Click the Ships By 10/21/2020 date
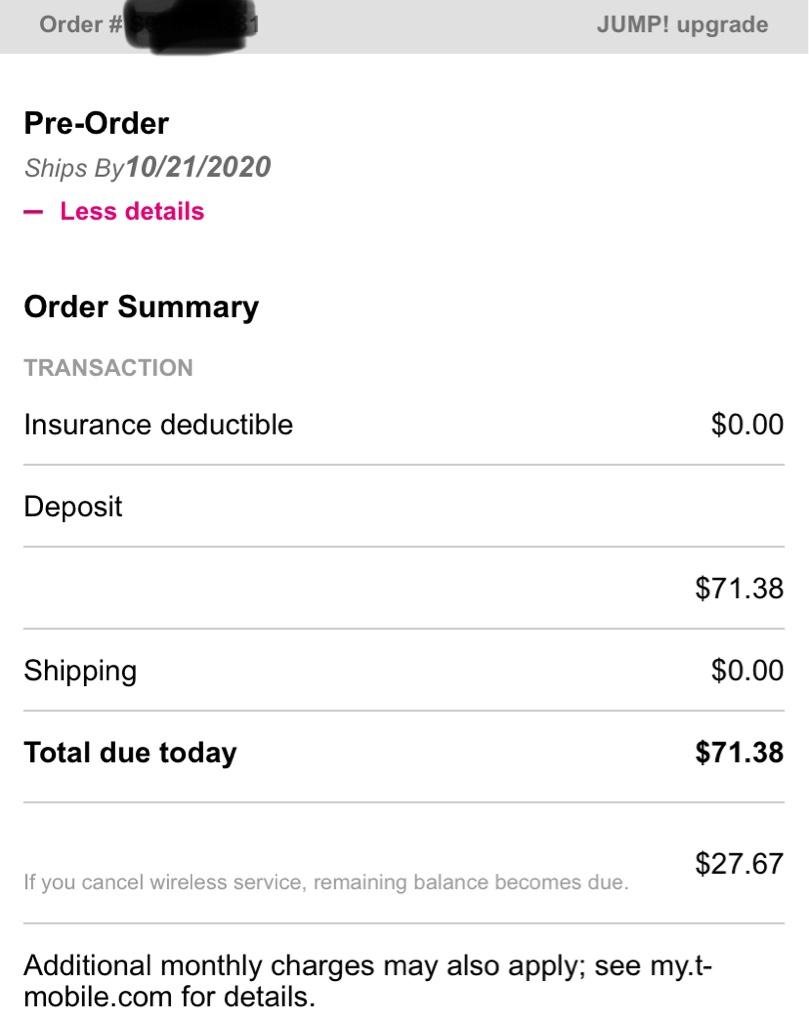This screenshot has height=1024, width=809. (197, 167)
